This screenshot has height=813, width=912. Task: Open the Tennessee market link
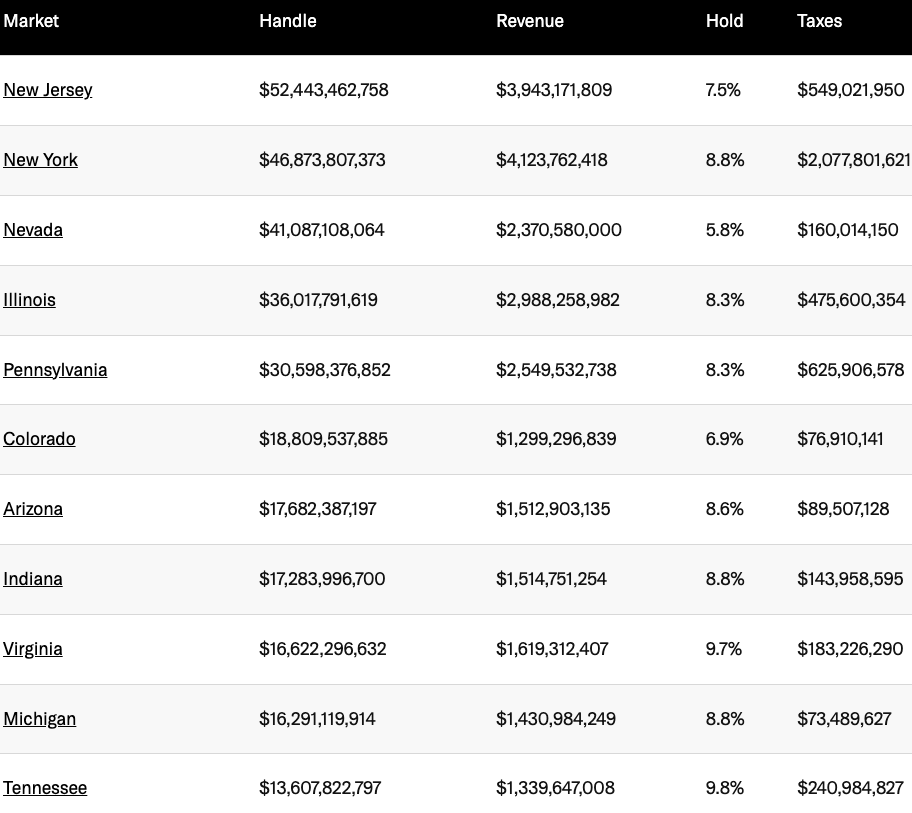coord(45,788)
